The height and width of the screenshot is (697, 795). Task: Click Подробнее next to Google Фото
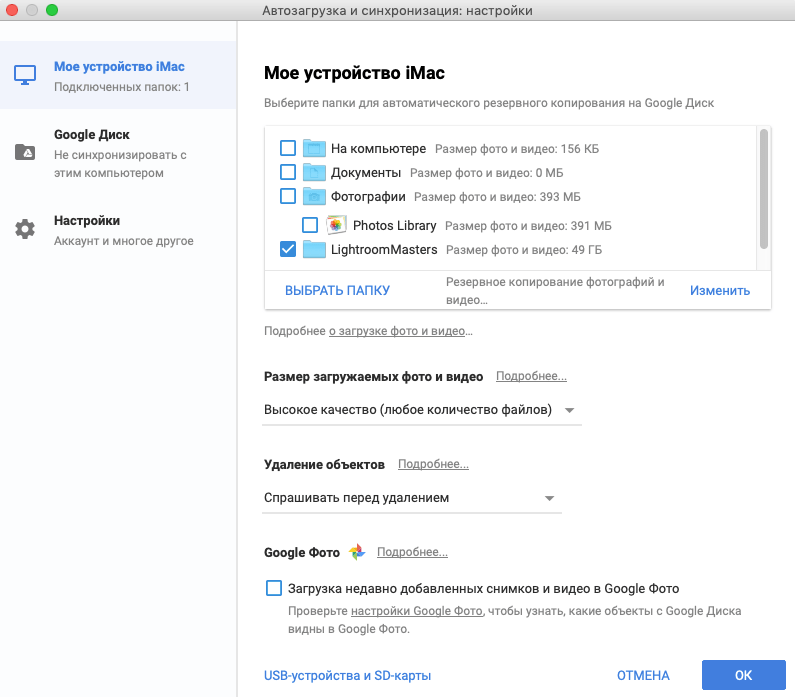(412, 552)
